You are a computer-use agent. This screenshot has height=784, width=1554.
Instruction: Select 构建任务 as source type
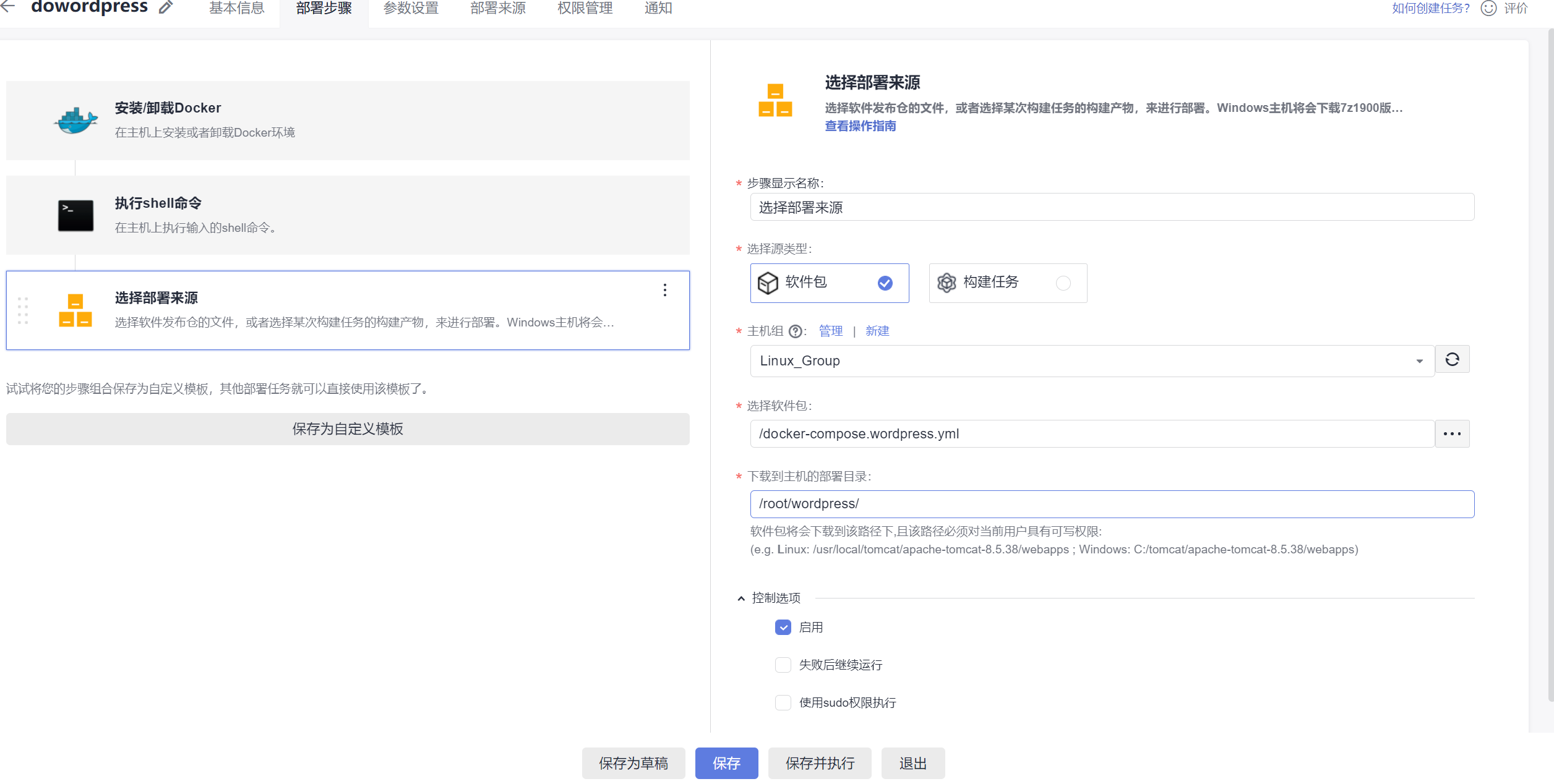(1008, 283)
